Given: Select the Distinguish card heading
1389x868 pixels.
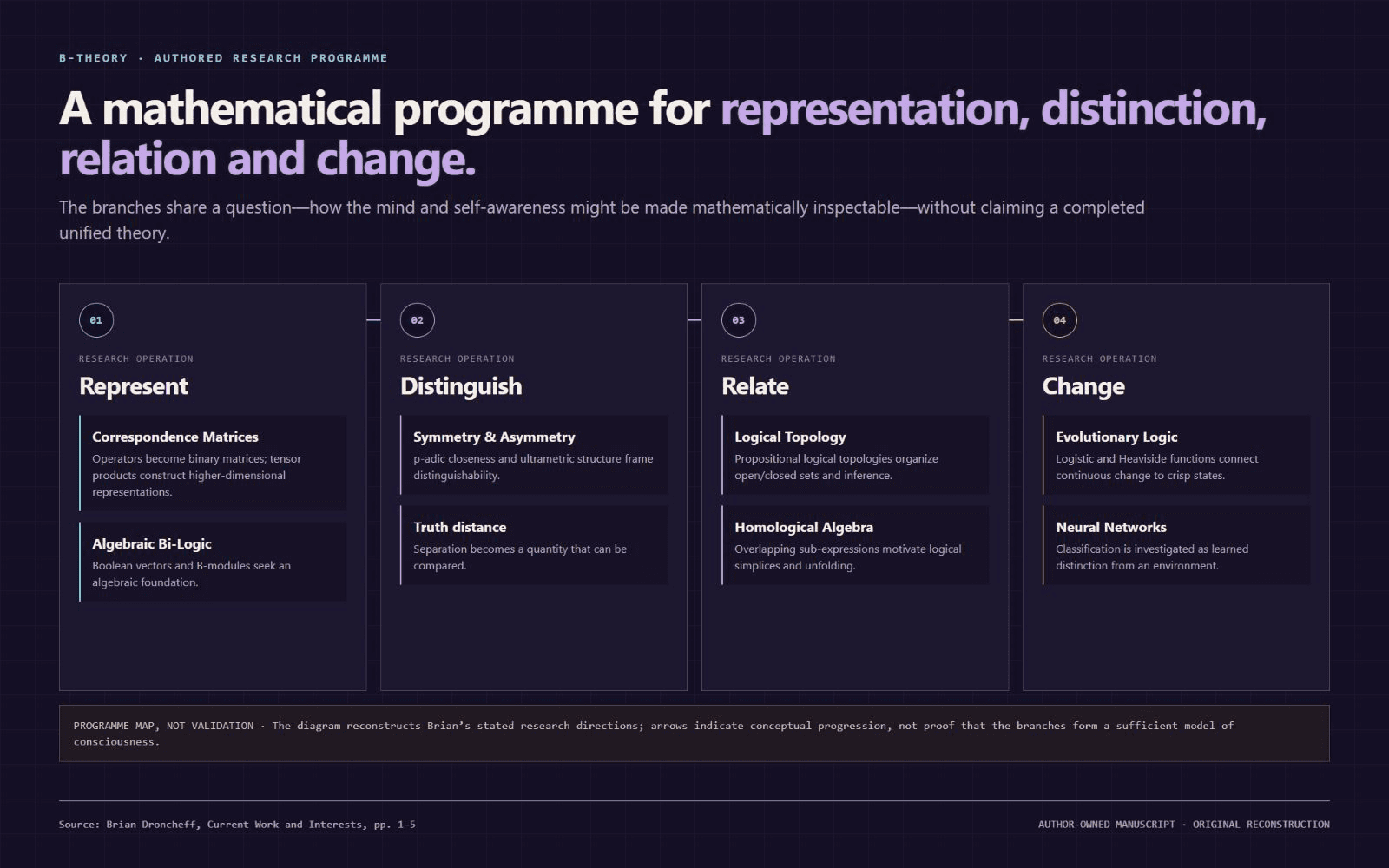Looking at the screenshot, I should tap(461, 386).
